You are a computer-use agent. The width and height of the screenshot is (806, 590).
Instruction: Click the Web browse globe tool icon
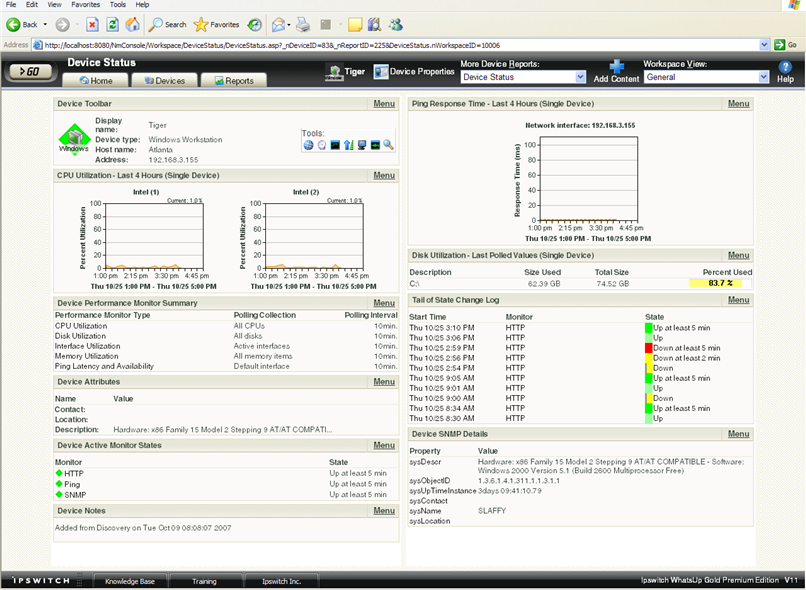tap(308, 145)
